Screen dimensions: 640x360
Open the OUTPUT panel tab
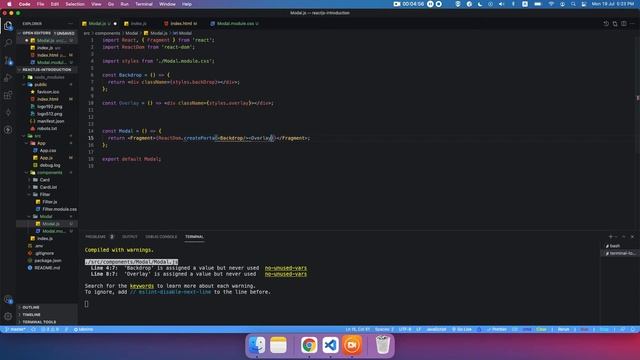click(130, 237)
